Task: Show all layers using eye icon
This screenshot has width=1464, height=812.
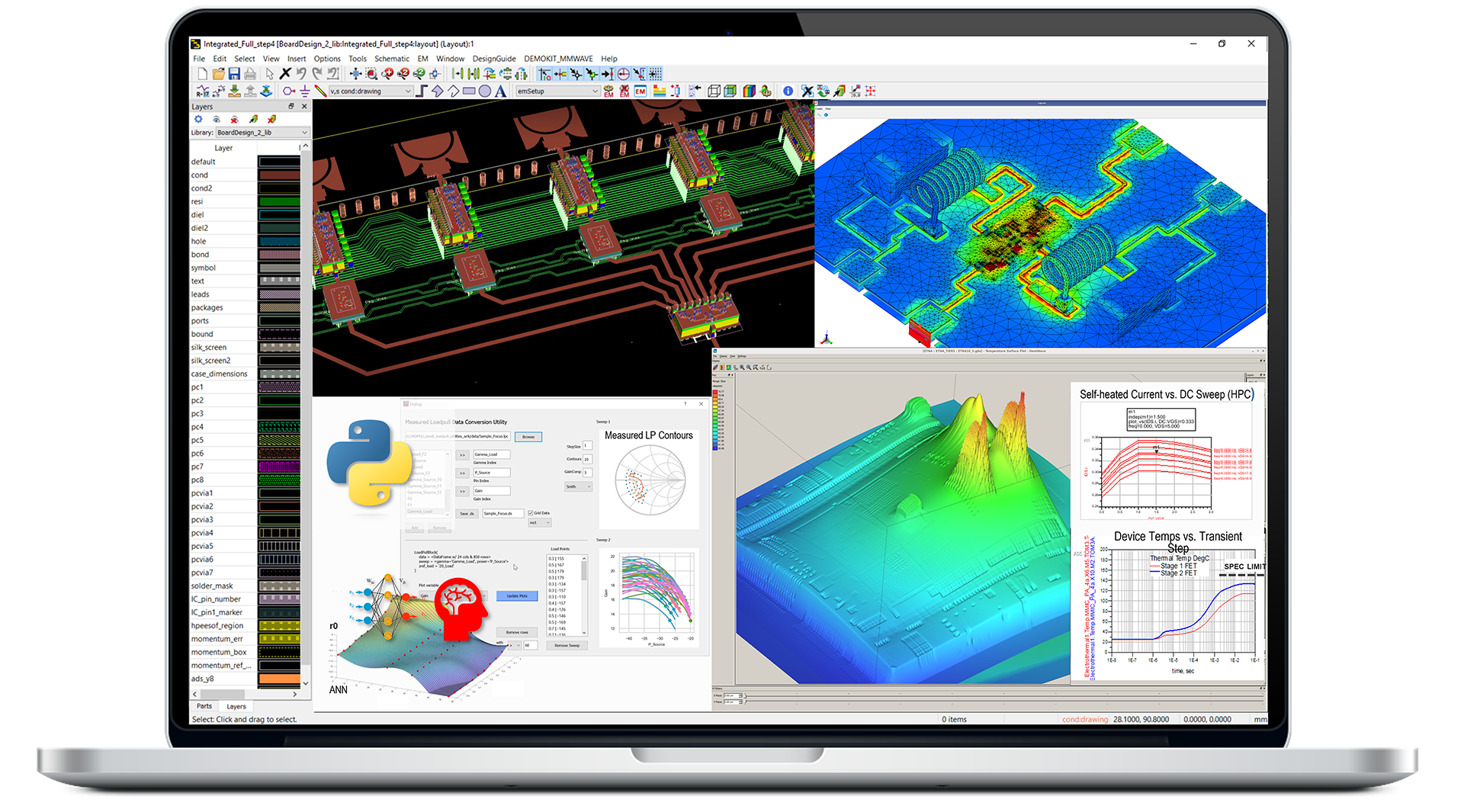Action: [217, 119]
